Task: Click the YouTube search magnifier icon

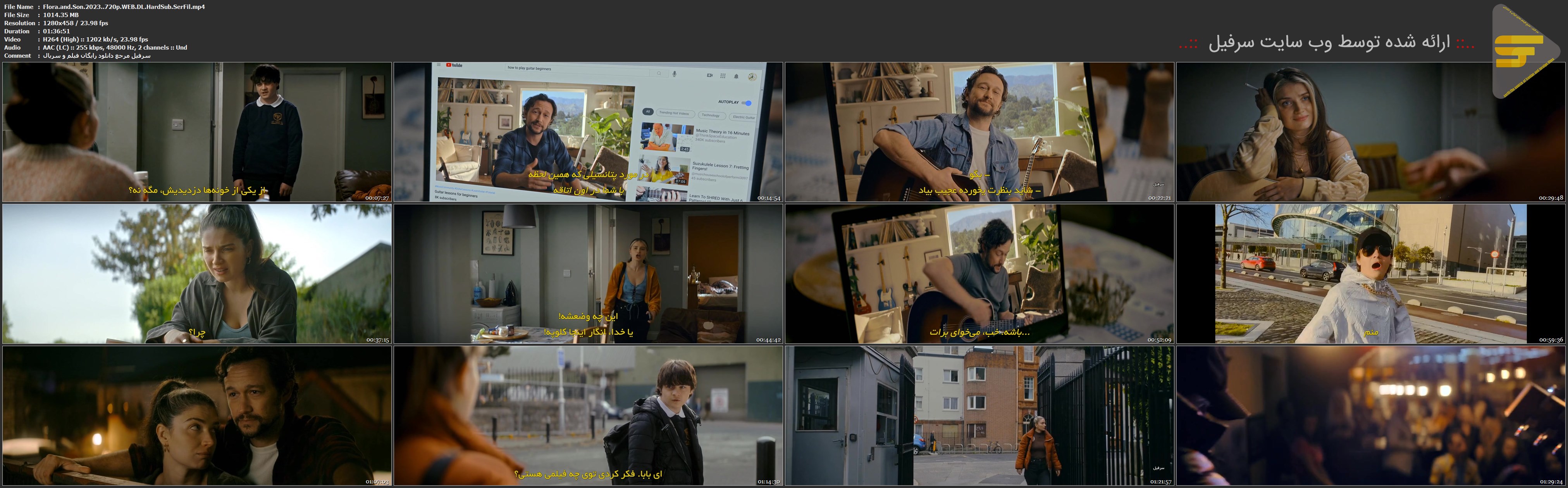Action: tap(659, 73)
